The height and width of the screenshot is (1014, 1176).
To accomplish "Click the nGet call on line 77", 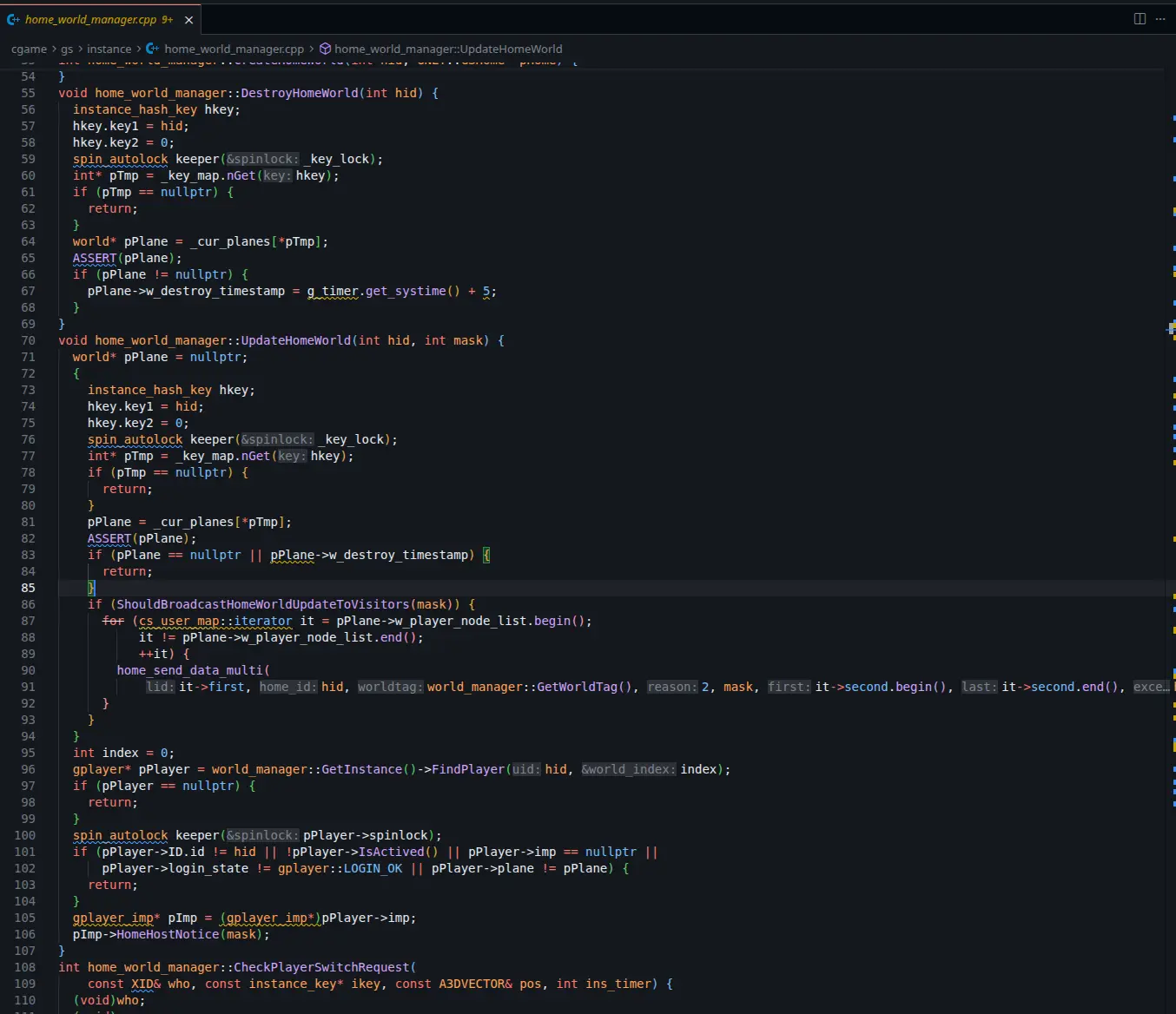I will (x=255, y=456).
